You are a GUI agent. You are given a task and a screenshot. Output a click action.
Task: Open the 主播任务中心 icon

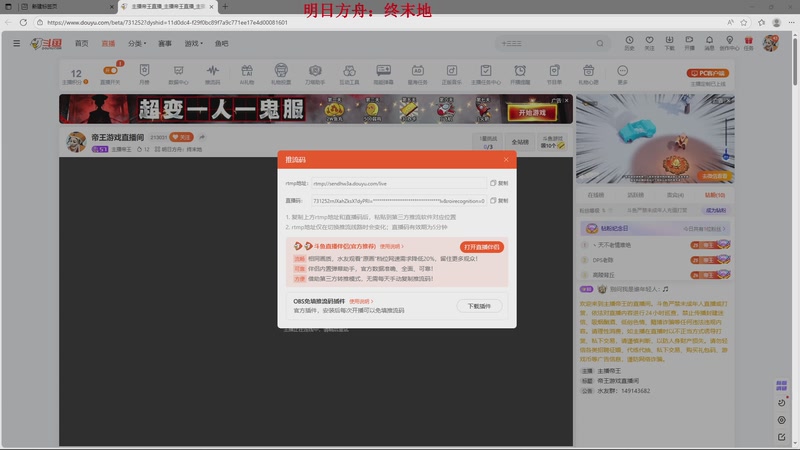pyautogui.click(x=486, y=74)
